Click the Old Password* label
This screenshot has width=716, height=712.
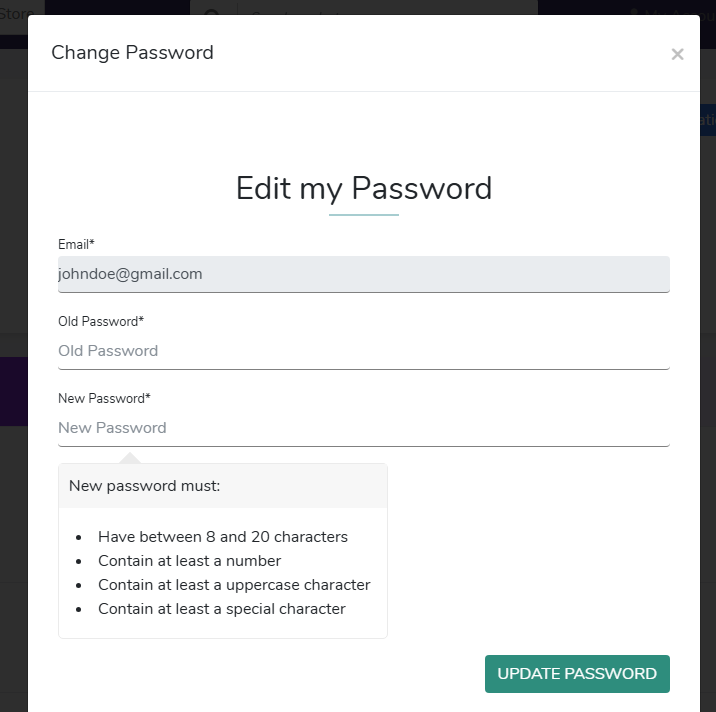tap(101, 322)
